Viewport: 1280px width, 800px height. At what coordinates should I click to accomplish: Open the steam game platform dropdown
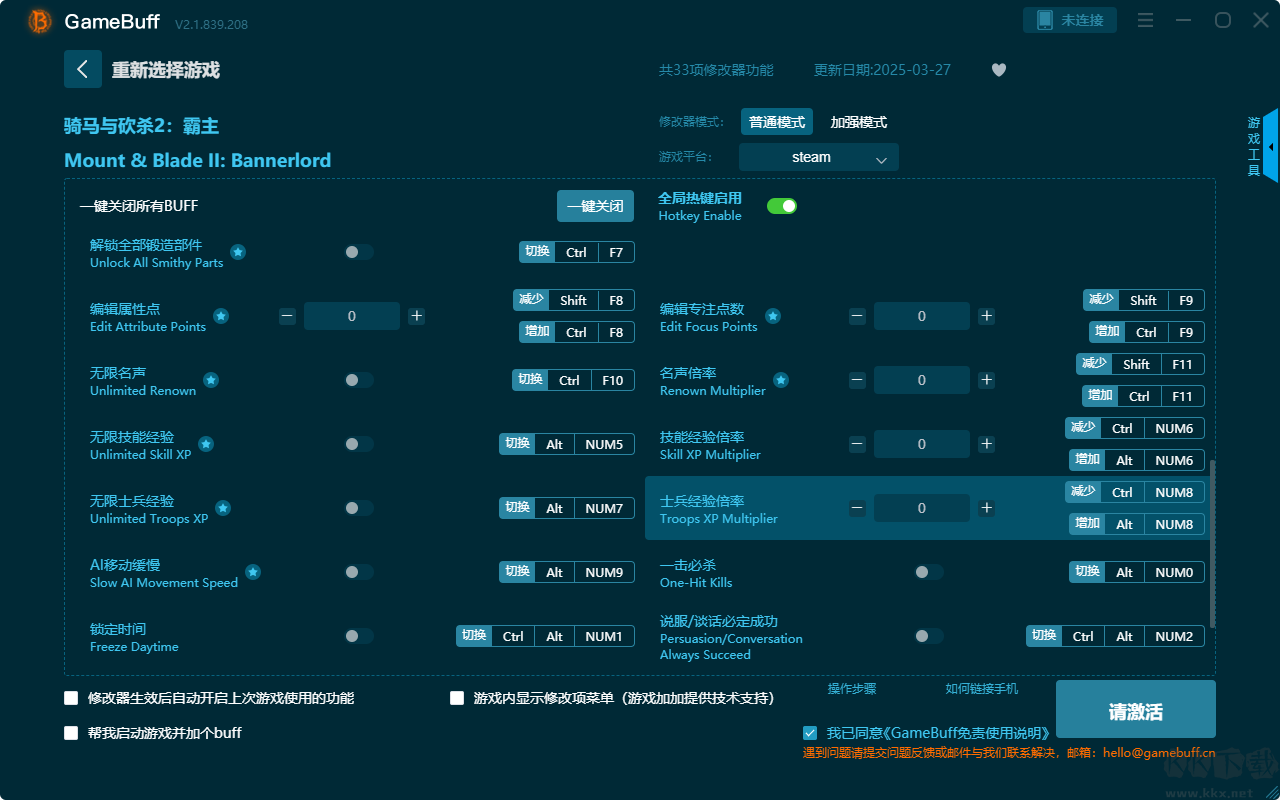click(x=819, y=157)
